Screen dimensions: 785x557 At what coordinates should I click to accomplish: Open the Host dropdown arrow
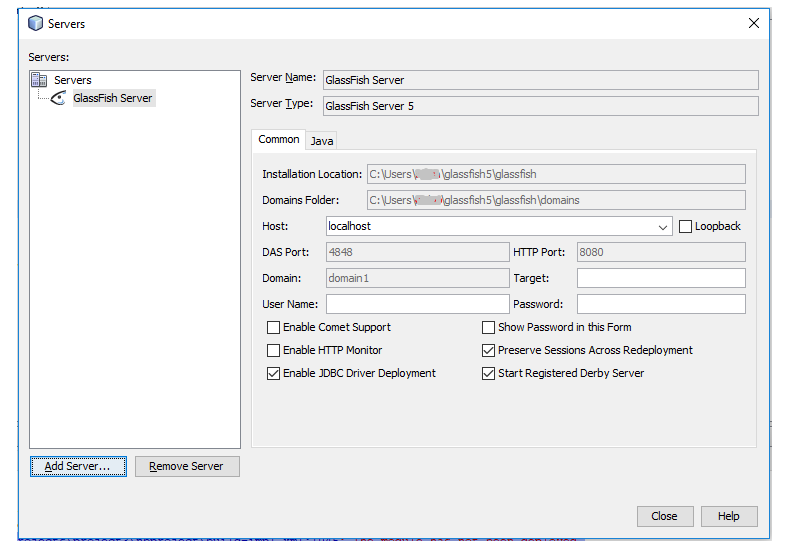coord(663,227)
